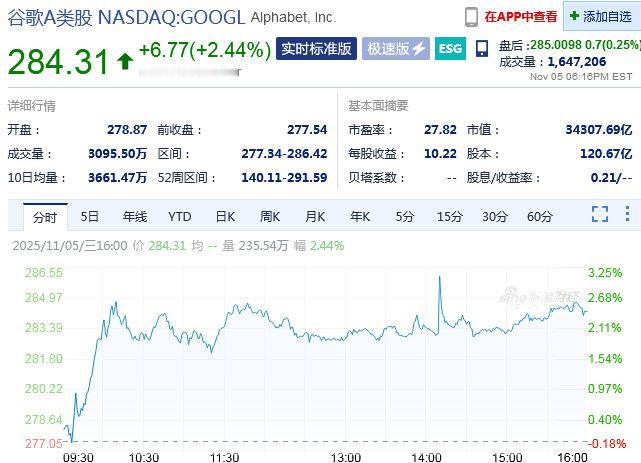Click the change value +6.77(+2.44%)
The width and height of the screenshot is (641, 463).
(x=205, y=50)
